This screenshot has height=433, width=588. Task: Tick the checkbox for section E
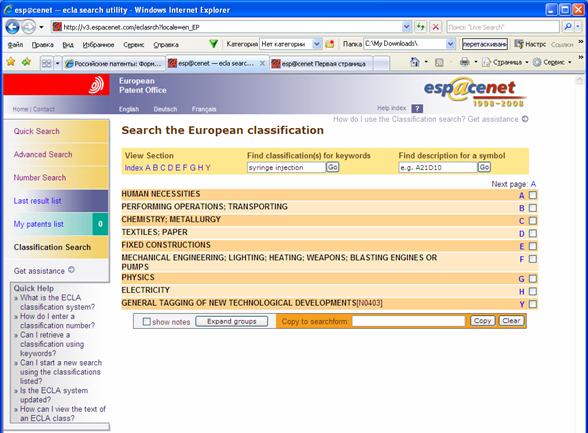point(532,246)
